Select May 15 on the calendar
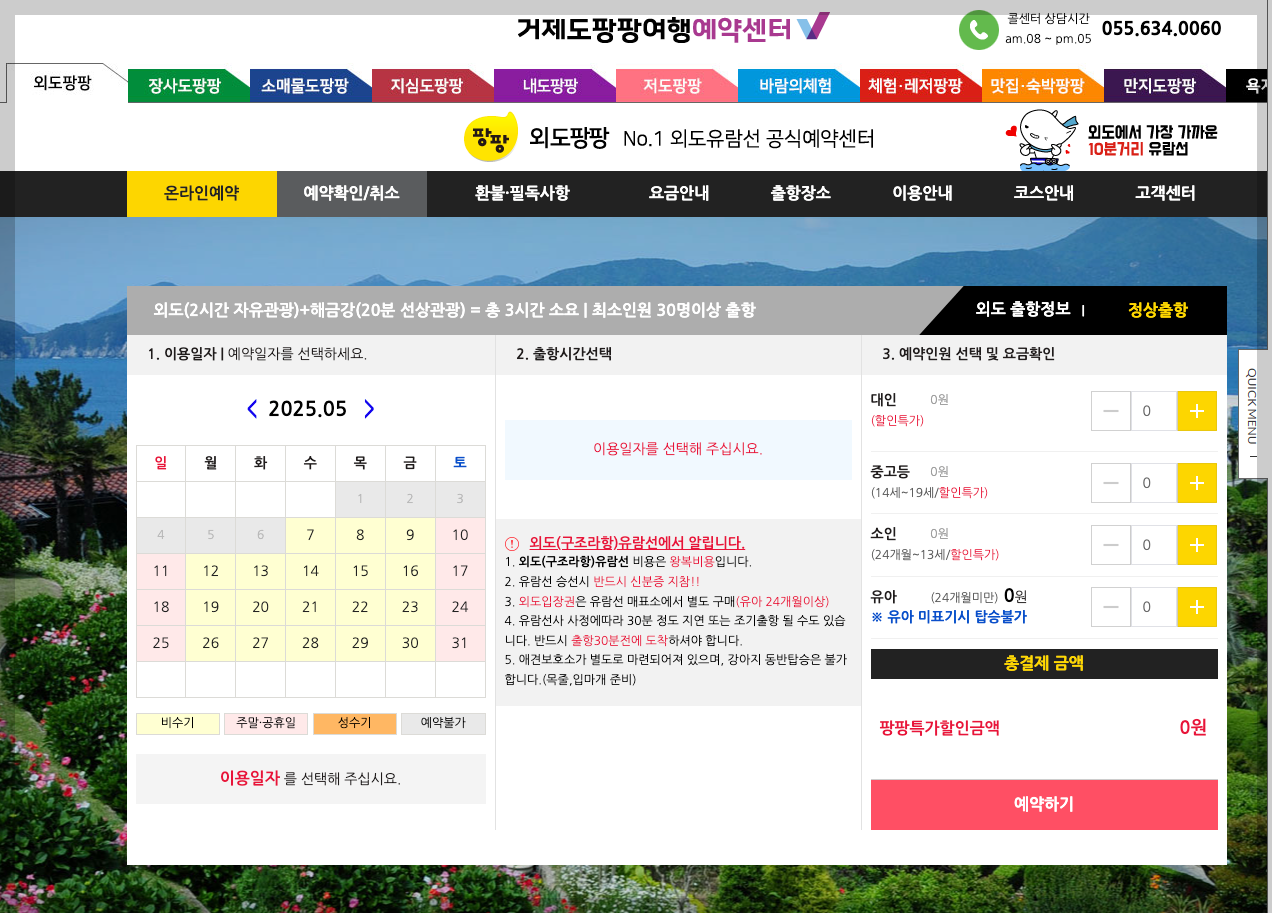This screenshot has width=1272, height=913. (x=360, y=571)
